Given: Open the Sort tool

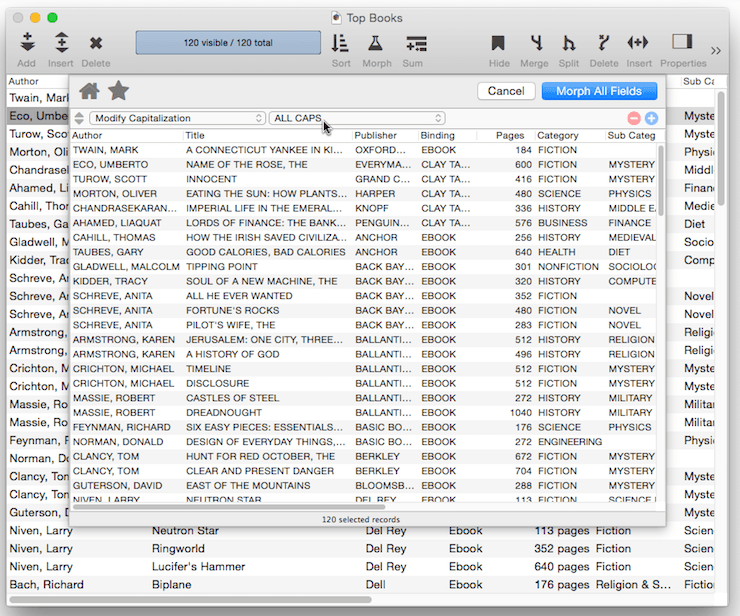Looking at the screenshot, I should click(340, 43).
